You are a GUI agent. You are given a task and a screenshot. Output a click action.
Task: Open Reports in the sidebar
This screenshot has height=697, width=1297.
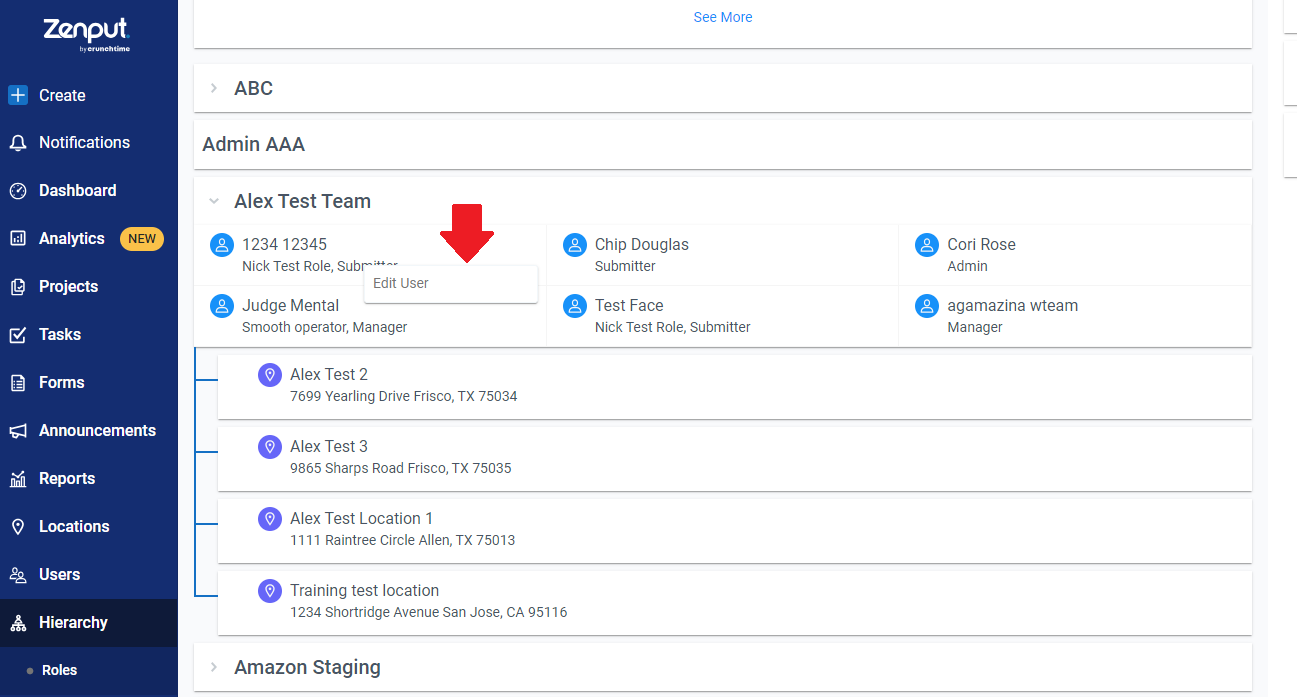(67, 479)
